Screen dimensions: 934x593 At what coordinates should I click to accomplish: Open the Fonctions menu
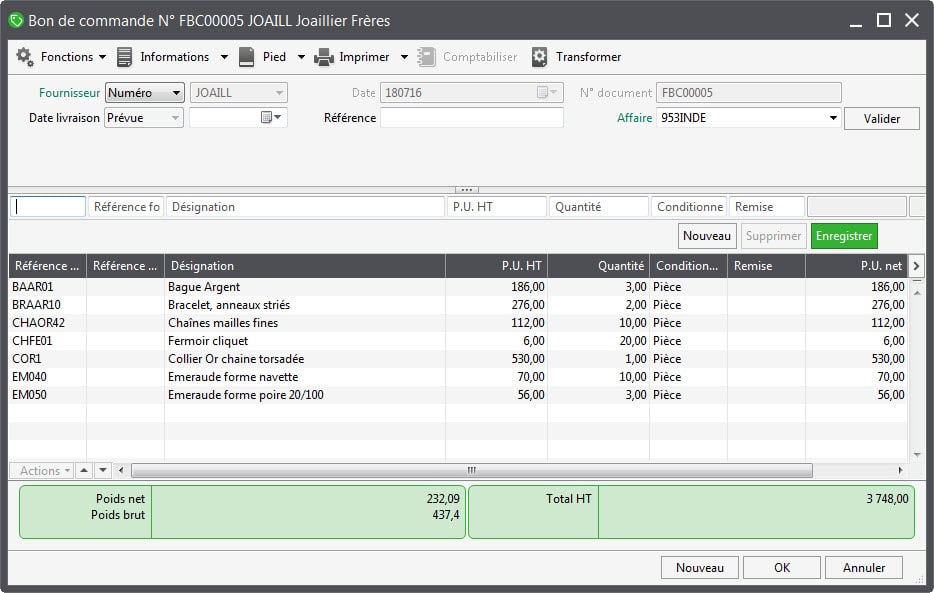[69, 57]
